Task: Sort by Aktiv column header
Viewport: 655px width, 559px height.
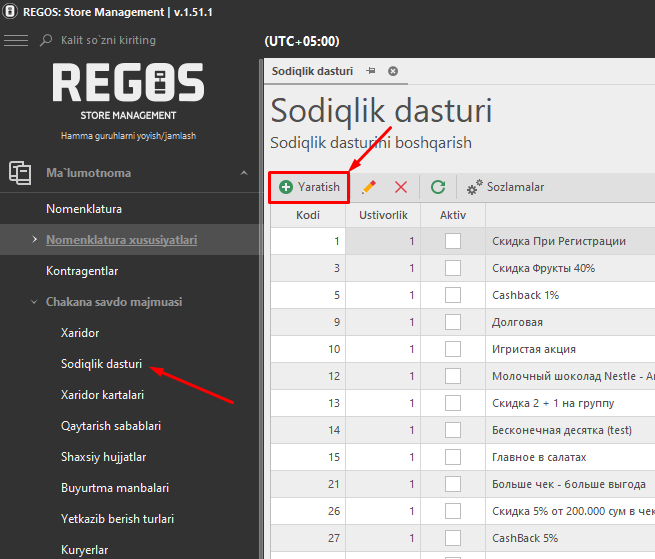Action: [x=453, y=215]
